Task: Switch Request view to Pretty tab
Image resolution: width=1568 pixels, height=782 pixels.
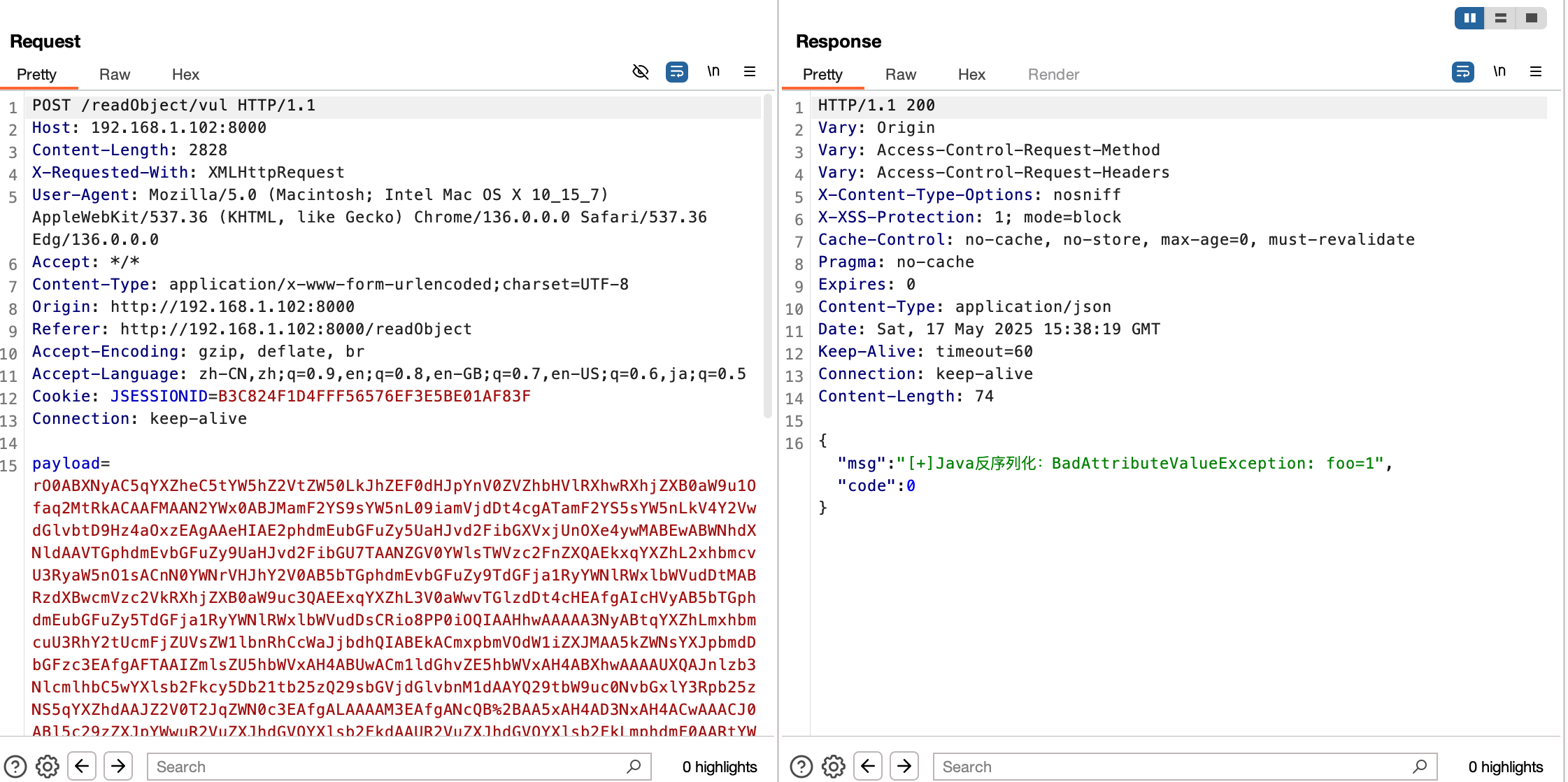Action: (x=36, y=74)
